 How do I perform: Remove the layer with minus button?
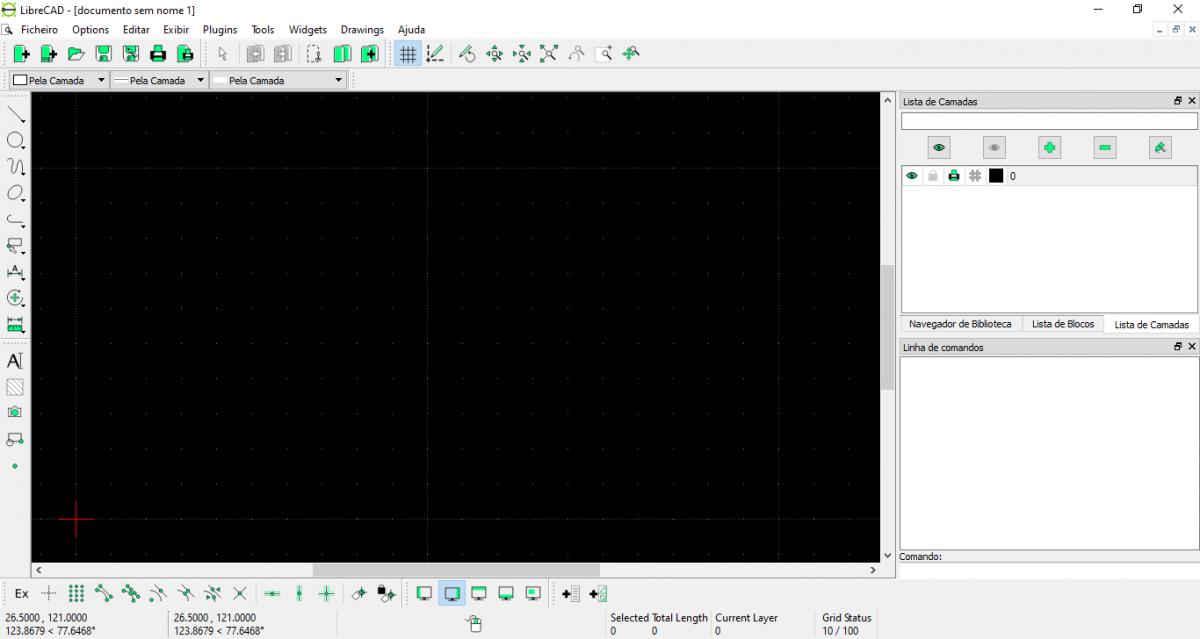point(1104,148)
